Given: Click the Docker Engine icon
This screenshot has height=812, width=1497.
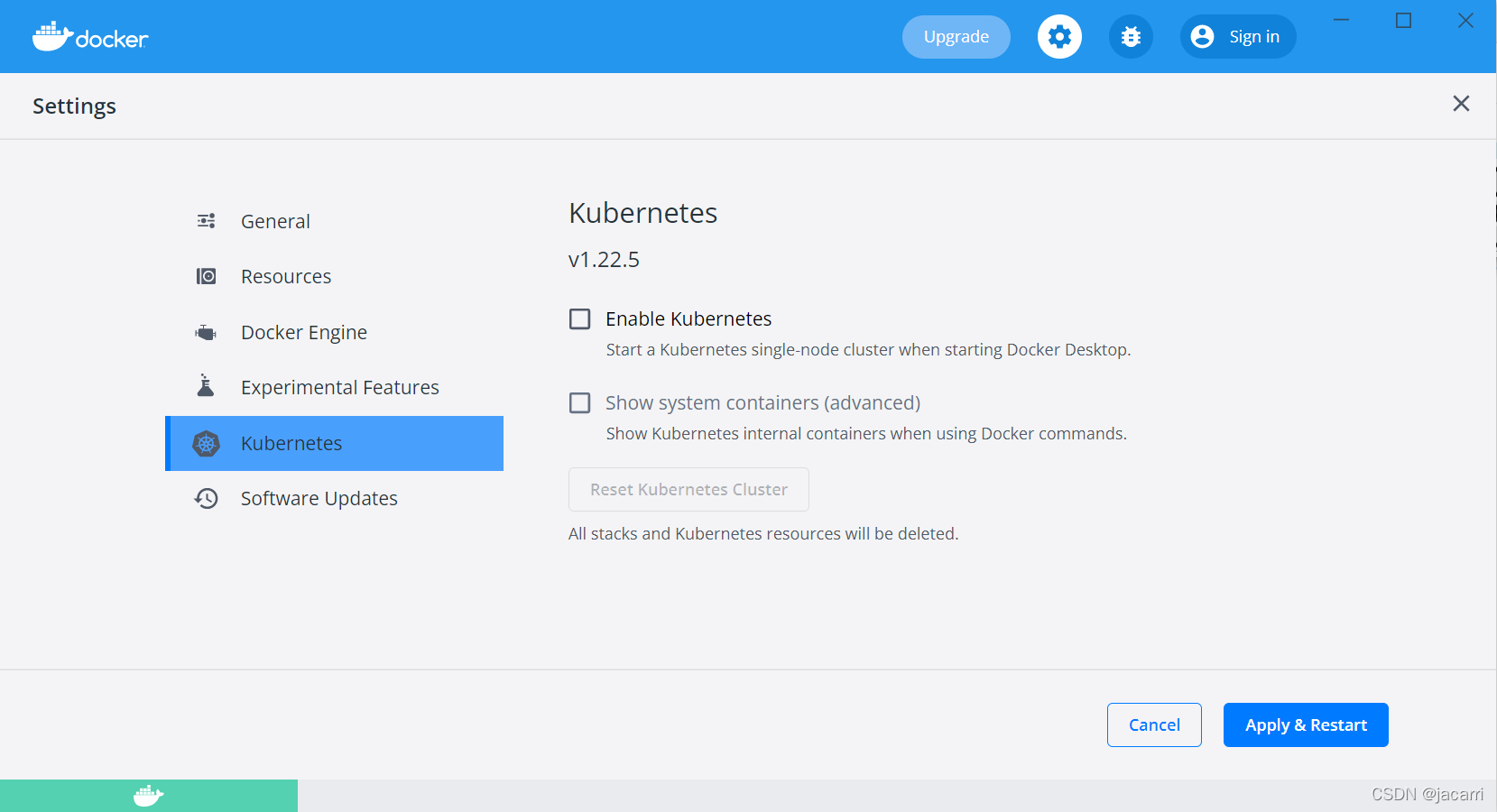Looking at the screenshot, I should (206, 332).
